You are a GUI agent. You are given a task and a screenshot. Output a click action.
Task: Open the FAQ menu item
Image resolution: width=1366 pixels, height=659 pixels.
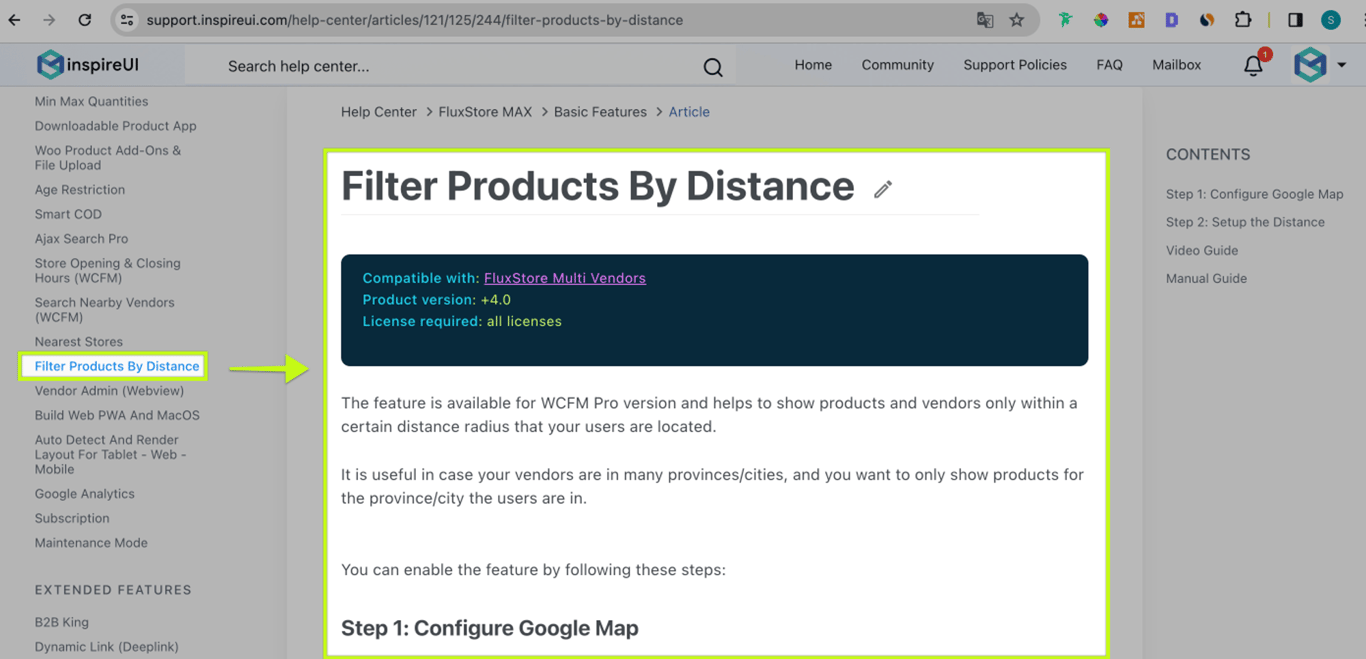(x=1109, y=65)
